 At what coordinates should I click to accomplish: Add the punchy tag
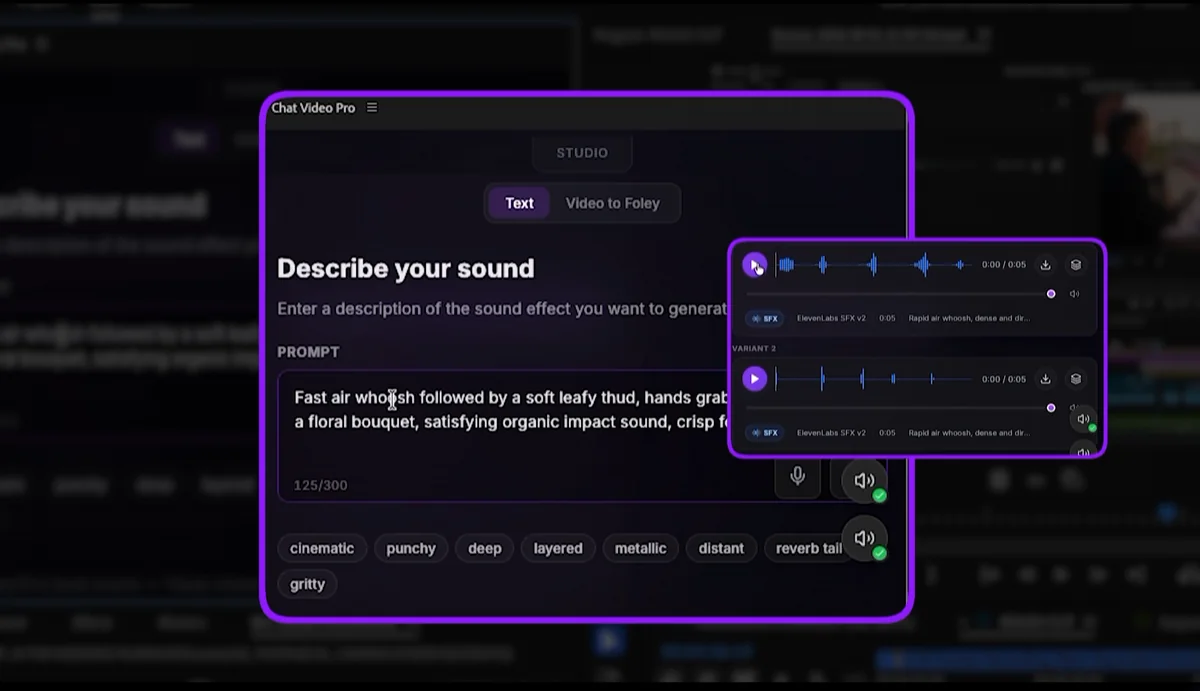click(x=411, y=548)
